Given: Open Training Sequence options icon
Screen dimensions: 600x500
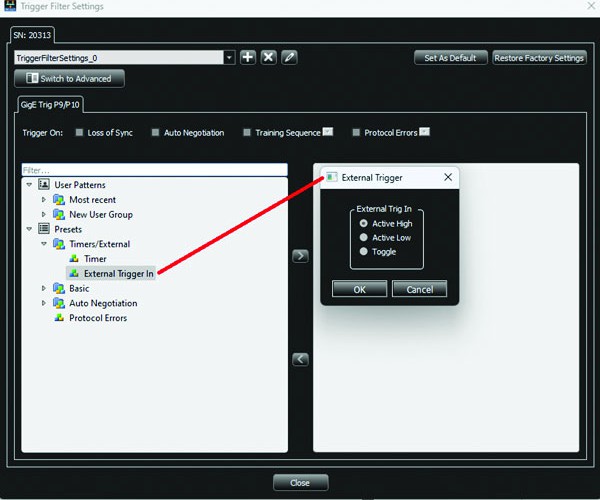Looking at the screenshot, I should click(328, 132).
